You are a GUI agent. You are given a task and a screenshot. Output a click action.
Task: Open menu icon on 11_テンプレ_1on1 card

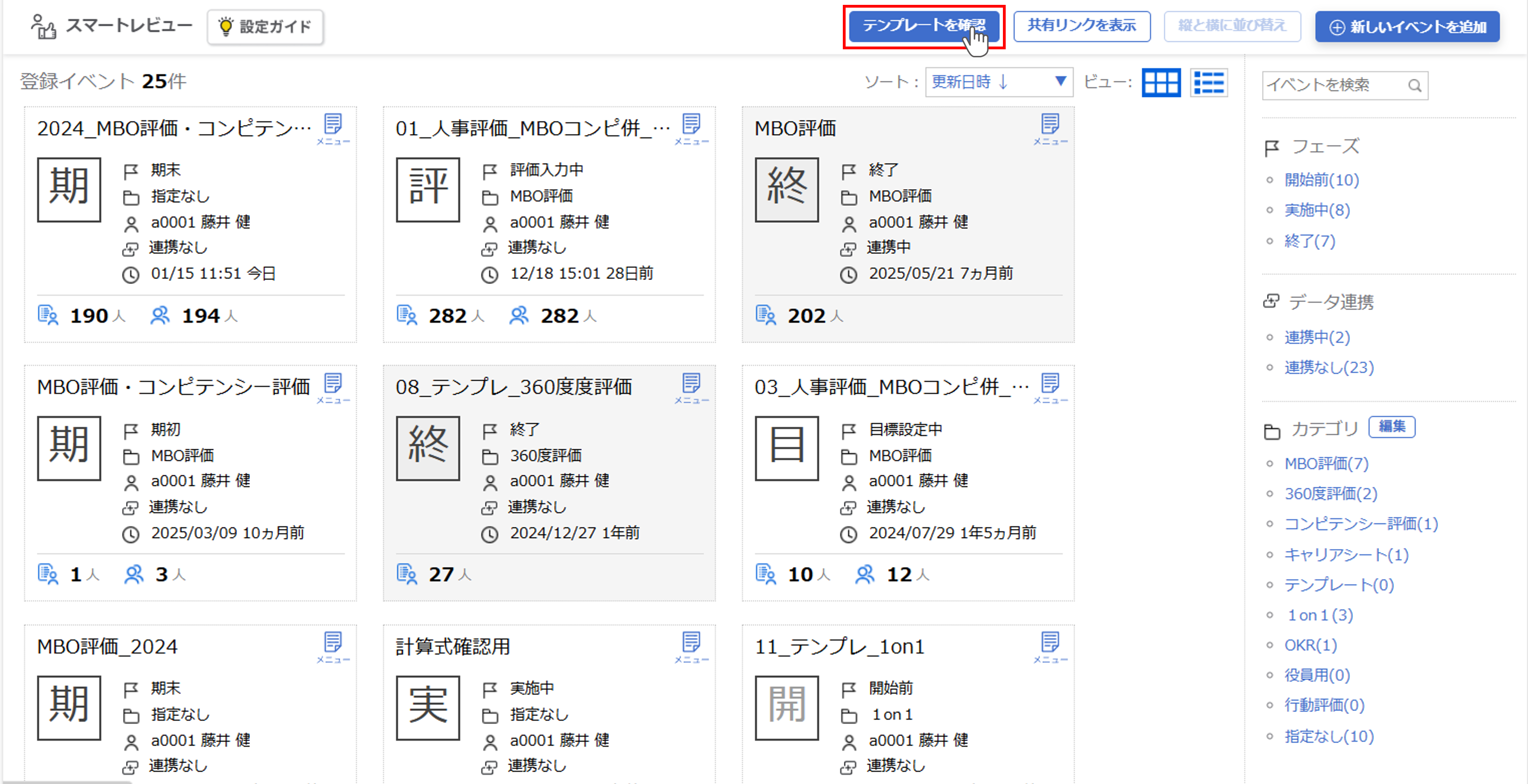coord(1050,646)
